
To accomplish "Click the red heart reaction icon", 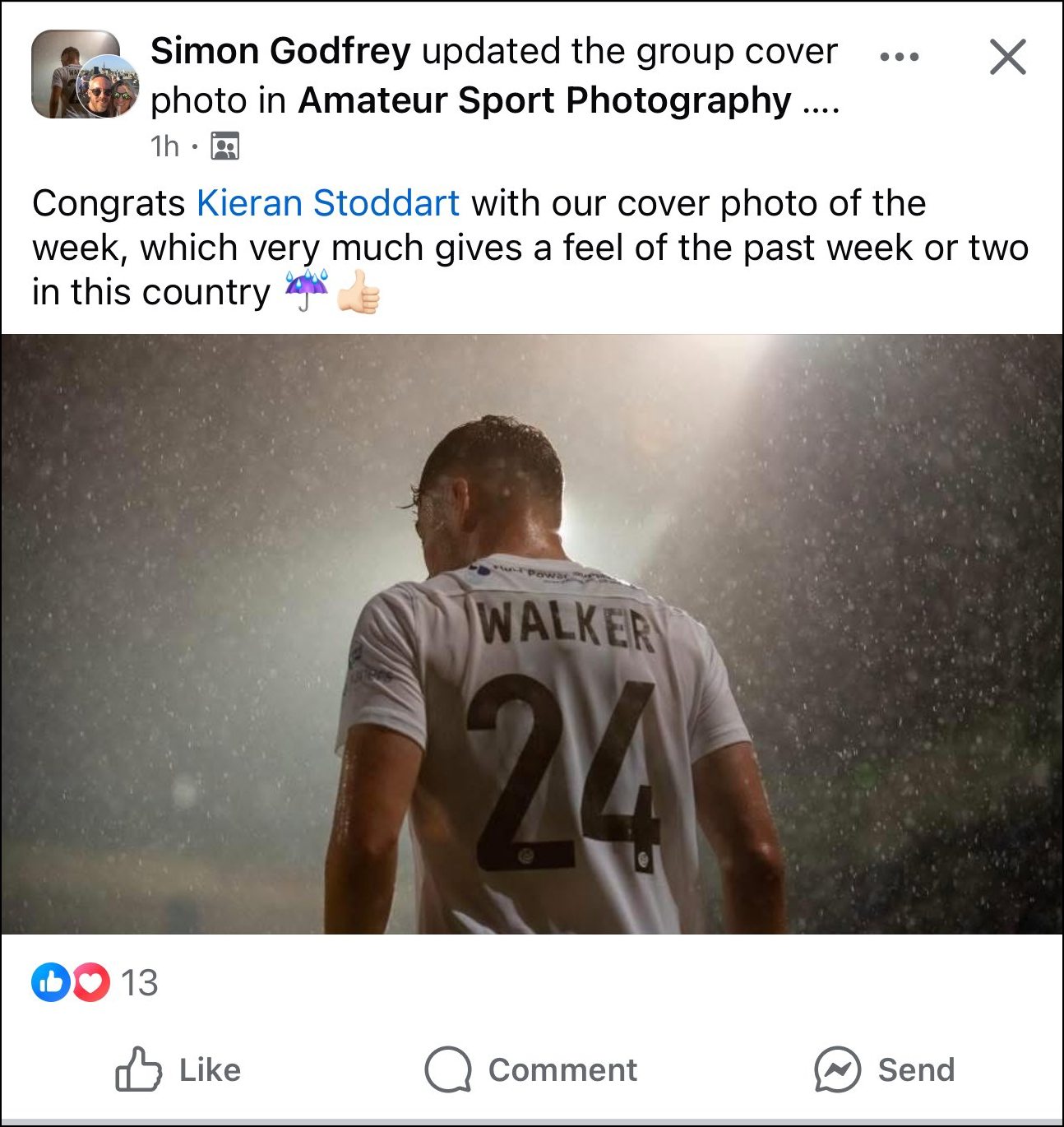I will point(91,982).
